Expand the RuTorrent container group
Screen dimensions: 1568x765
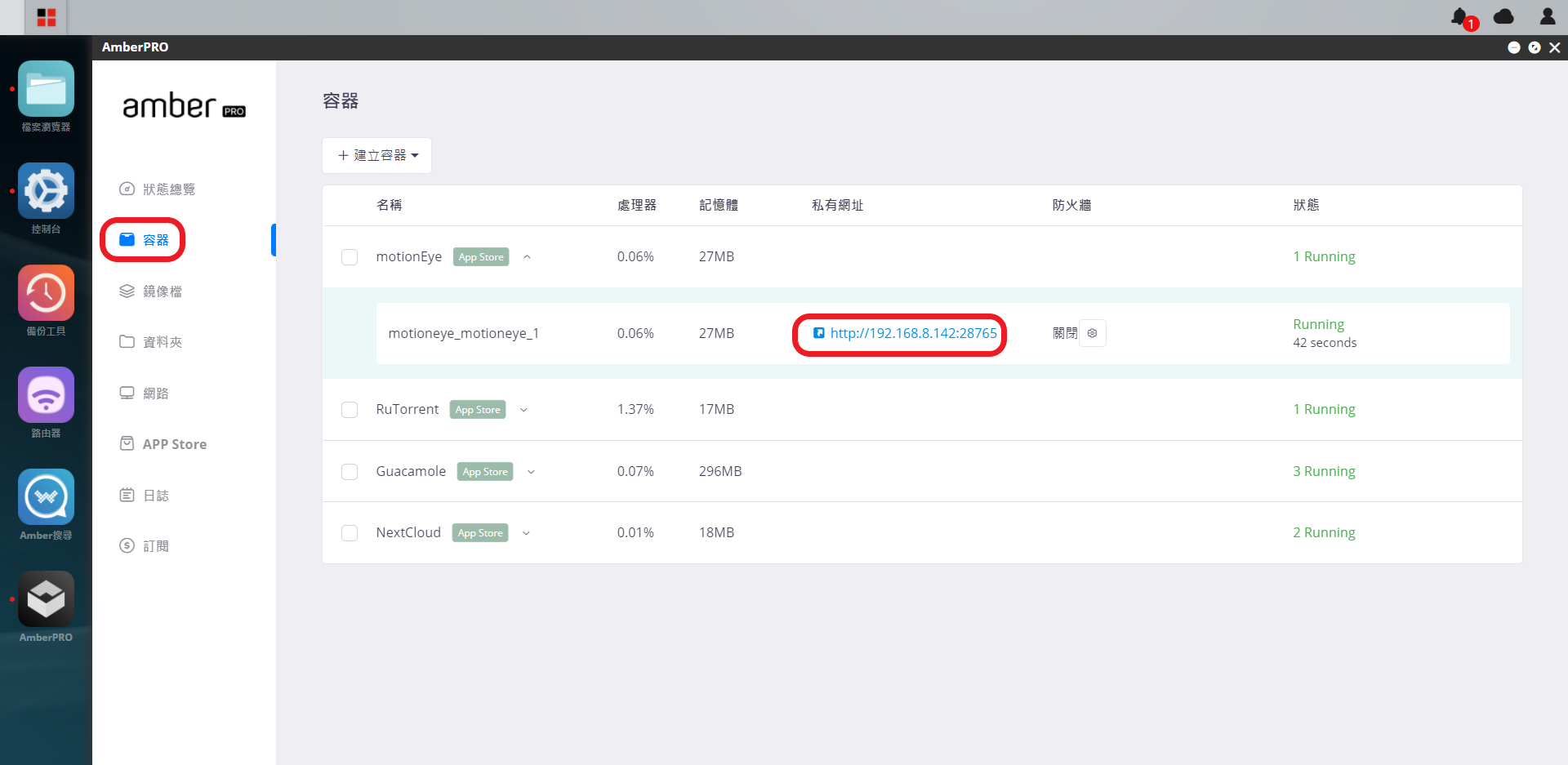click(523, 410)
